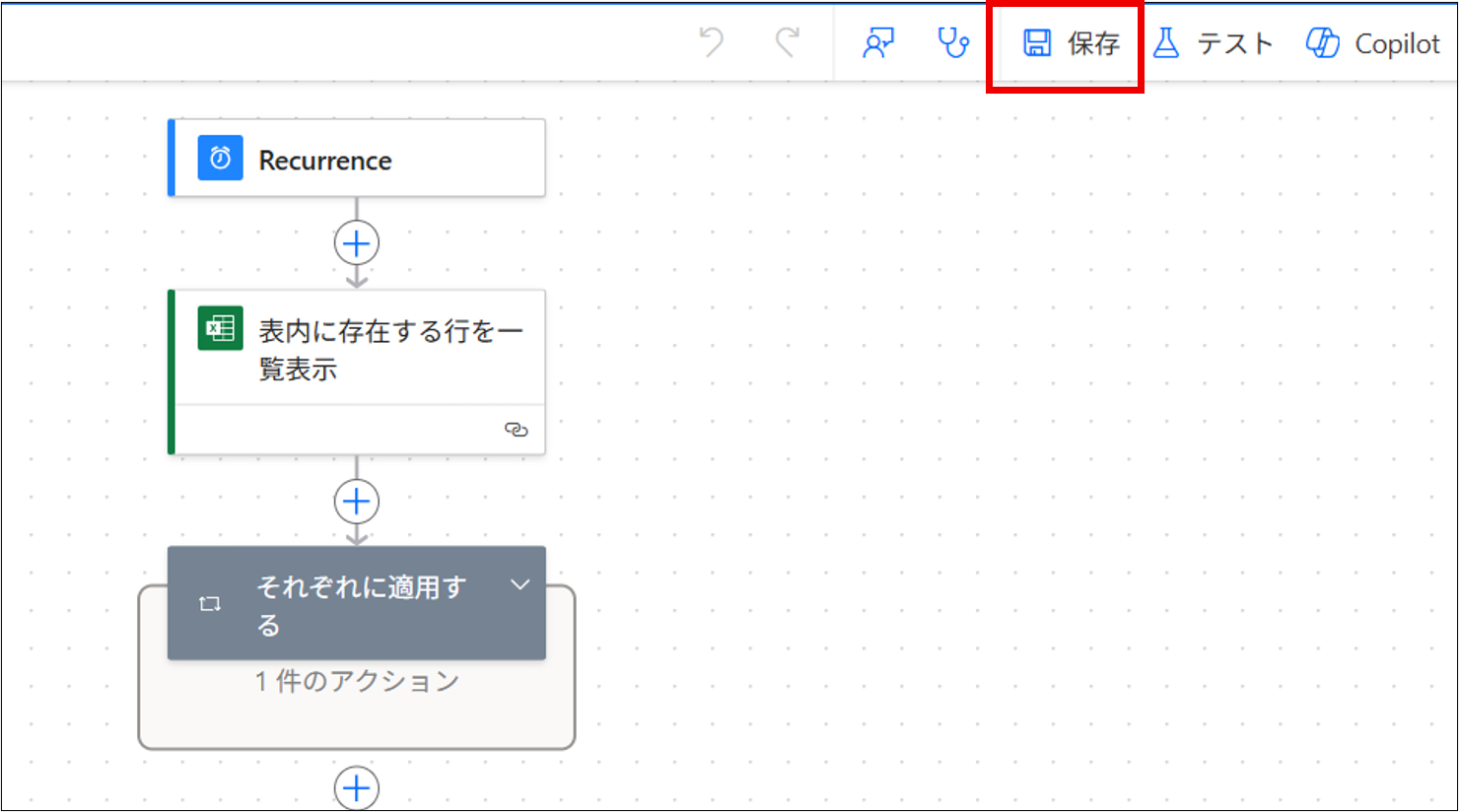This screenshot has width=1459, height=812.
Task: Click the 1 件のアクション label
Action: point(357,681)
